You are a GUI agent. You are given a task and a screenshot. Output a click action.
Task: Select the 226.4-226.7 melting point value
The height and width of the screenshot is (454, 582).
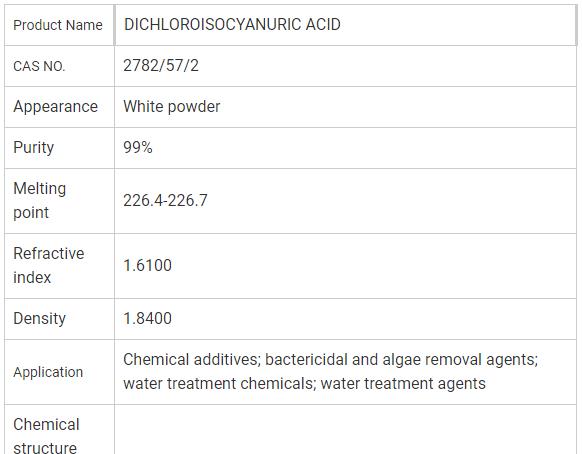point(165,200)
